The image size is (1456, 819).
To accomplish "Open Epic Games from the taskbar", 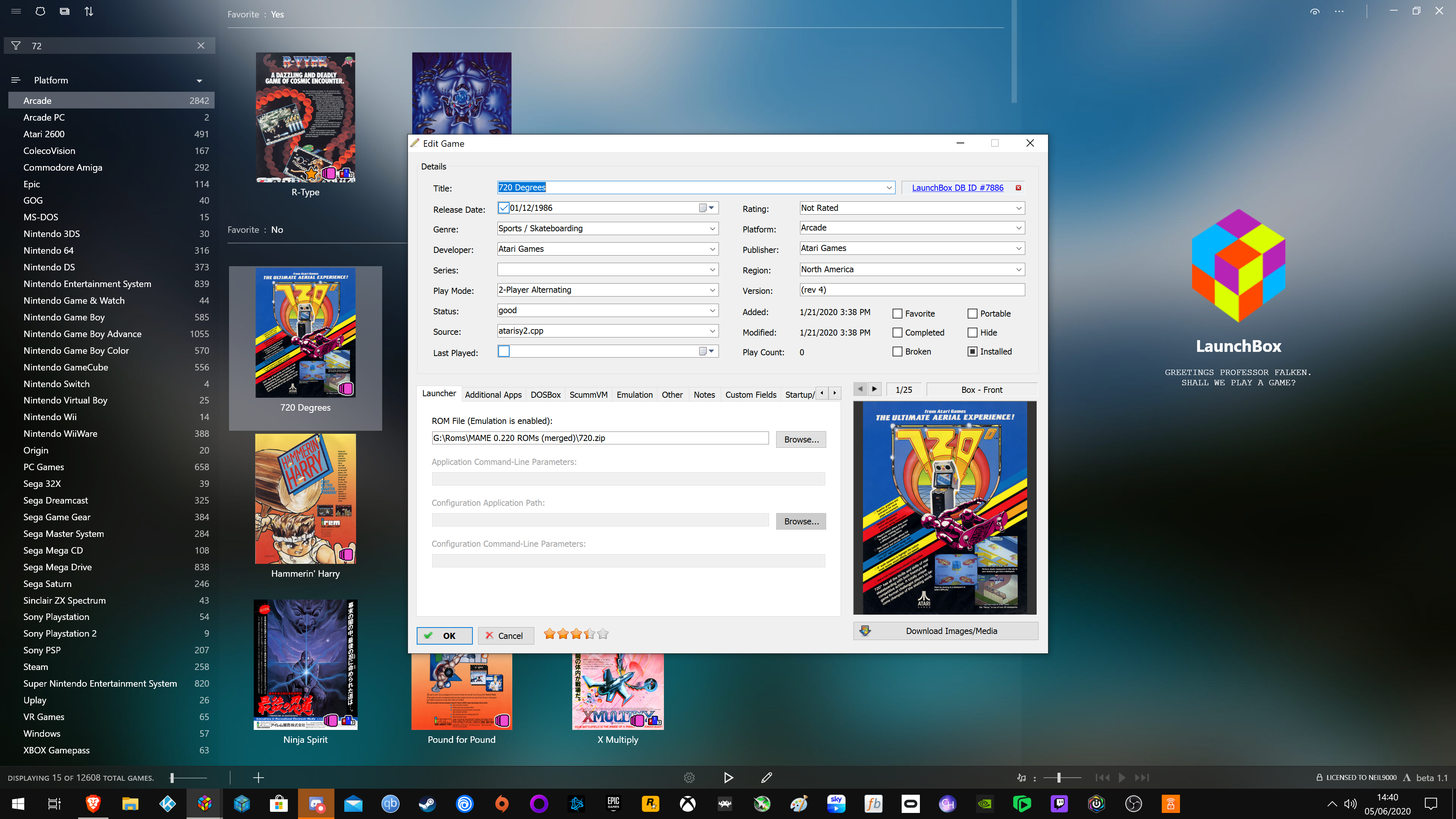I will pos(613,804).
